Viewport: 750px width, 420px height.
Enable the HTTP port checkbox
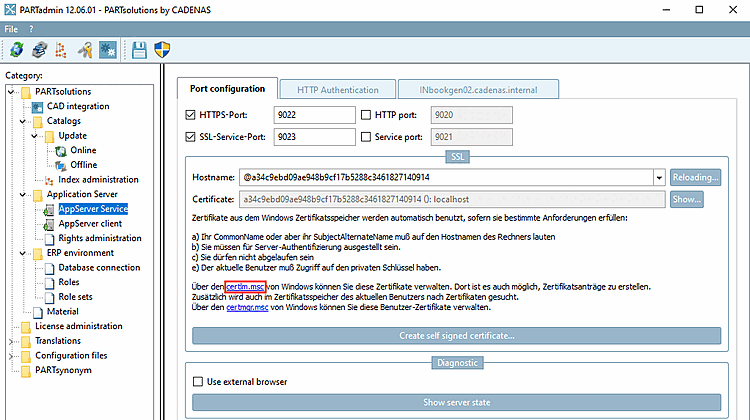(x=366, y=115)
